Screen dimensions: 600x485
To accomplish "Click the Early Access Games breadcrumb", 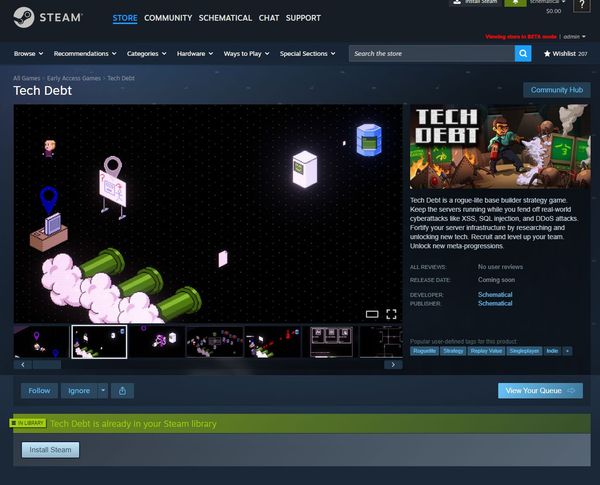I will tap(74, 78).
